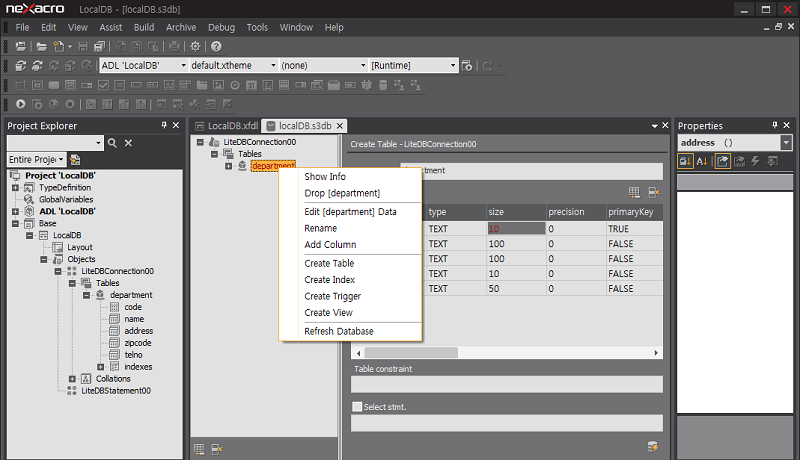Image resolution: width=800 pixels, height=460 pixels.
Task: Select the Grid component icon
Action: [x=284, y=85]
